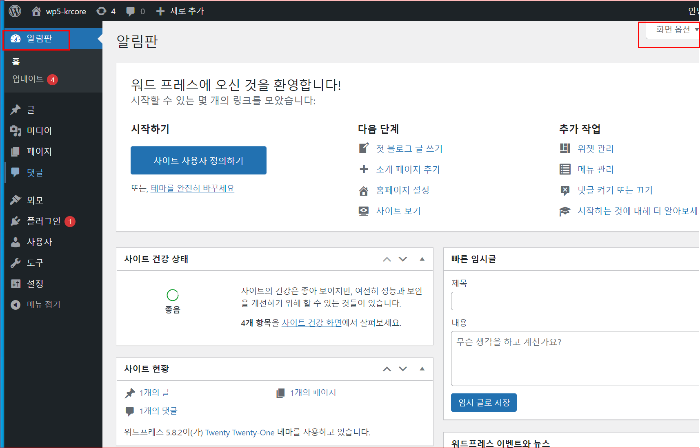Viewport: 700px width, 448px height.
Task: Click the plus 새로 추가 icon in admin bar
Action: (160, 11)
